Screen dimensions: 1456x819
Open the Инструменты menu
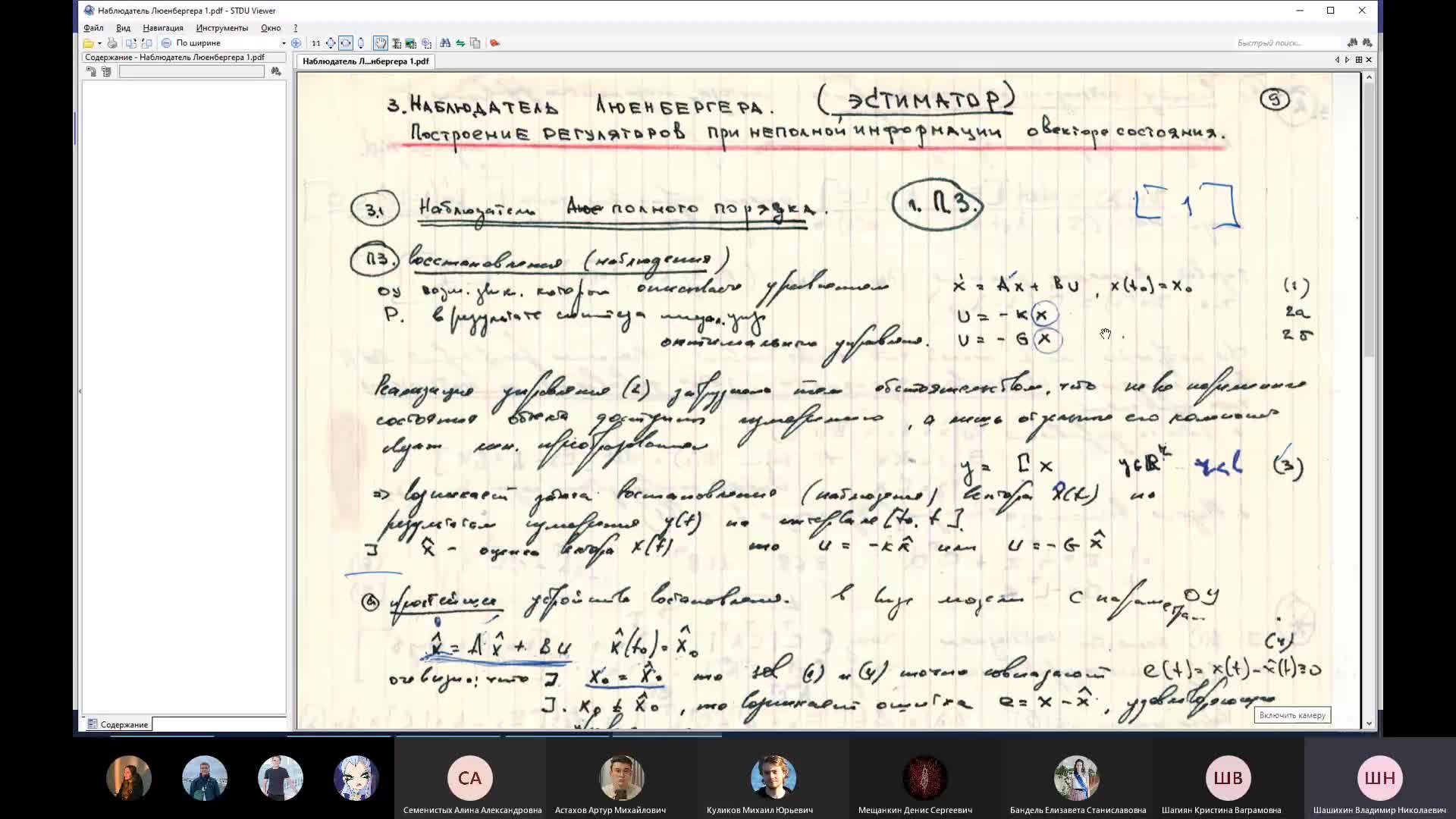point(222,28)
